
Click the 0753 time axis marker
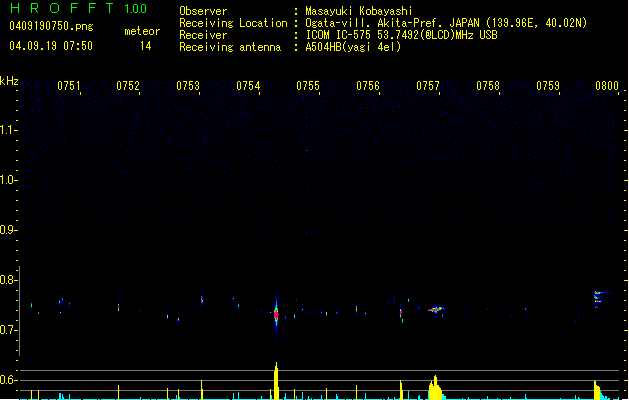pyautogui.click(x=188, y=86)
